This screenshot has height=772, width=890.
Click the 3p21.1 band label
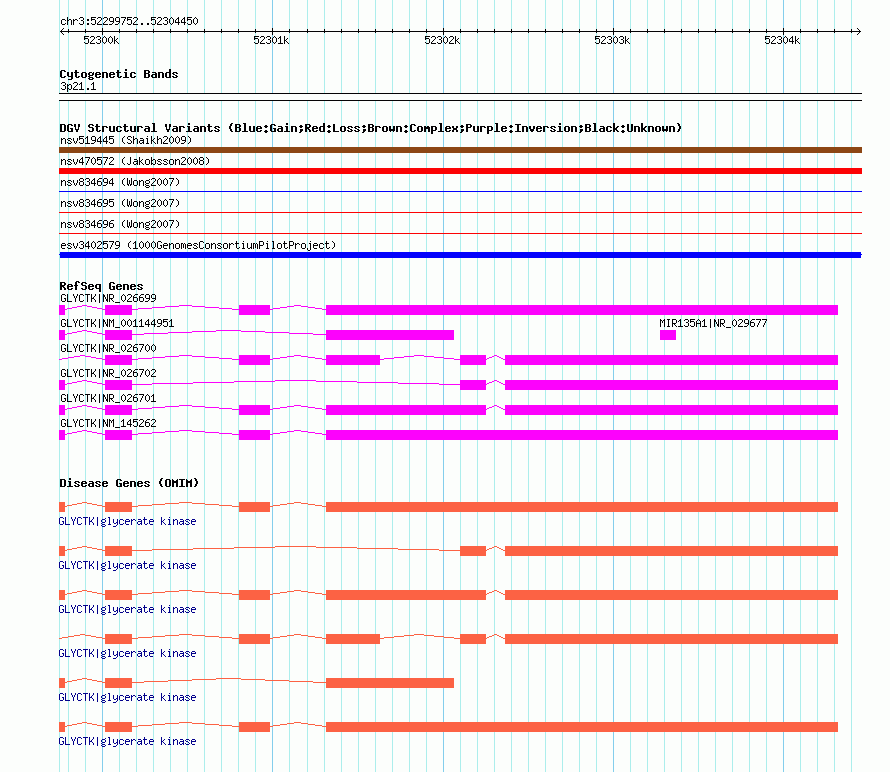(x=78, y=86)
